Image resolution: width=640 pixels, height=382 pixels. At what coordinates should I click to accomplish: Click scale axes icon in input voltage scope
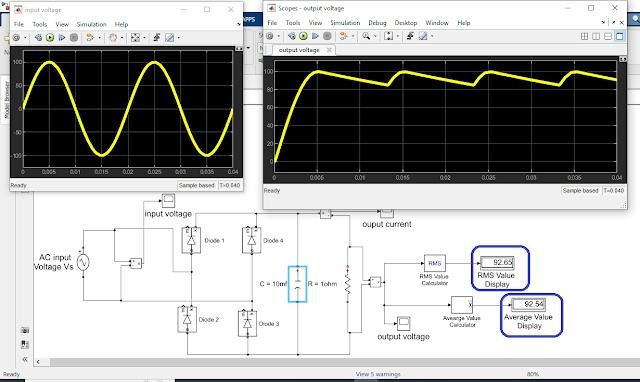pos(135,38)
